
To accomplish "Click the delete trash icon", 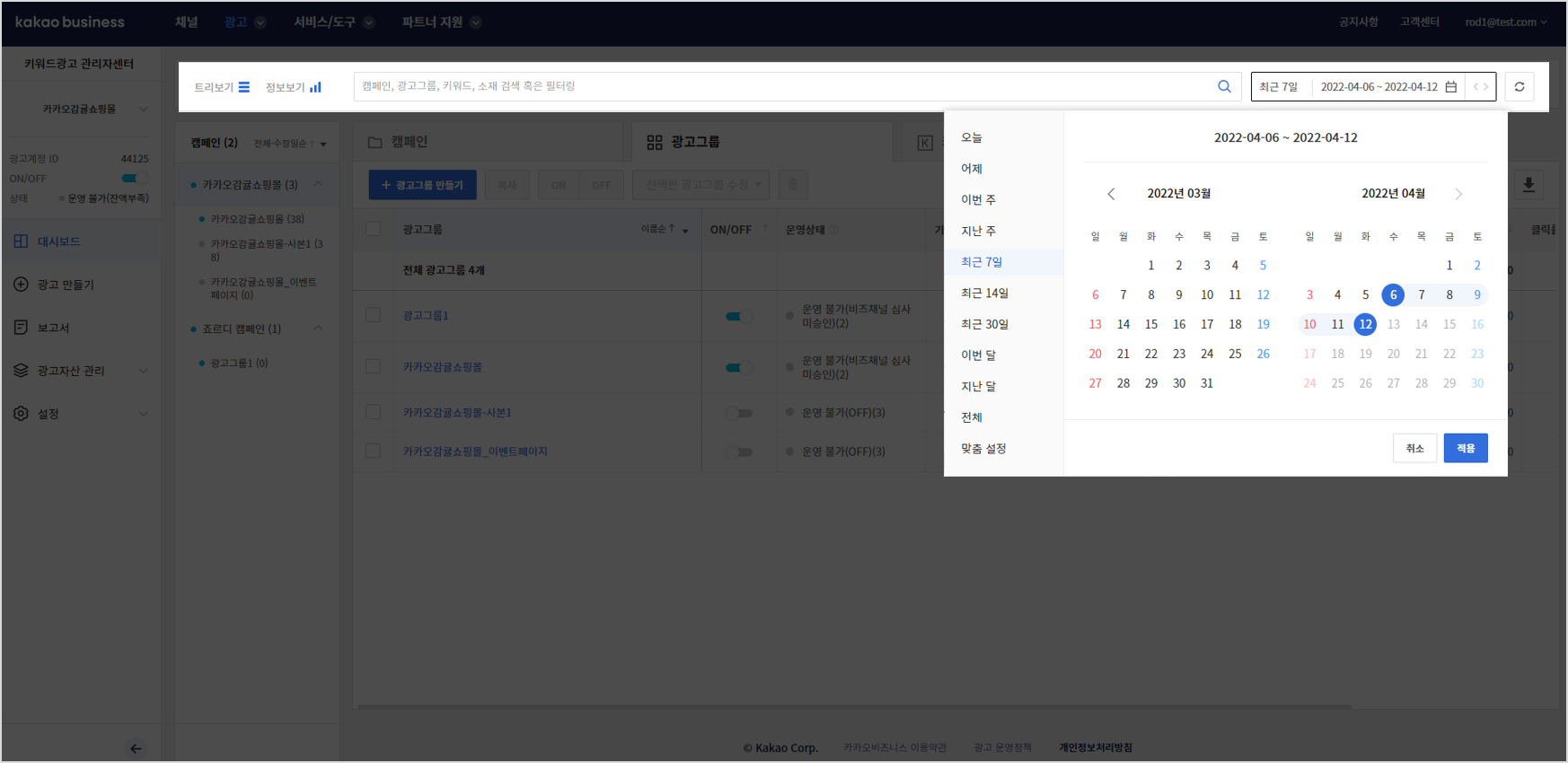I will tap(792, 185).
